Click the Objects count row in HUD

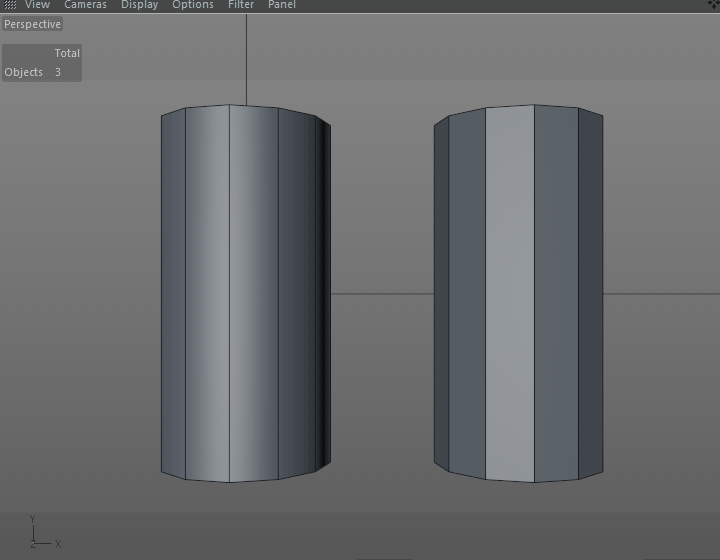click(42, 72)
